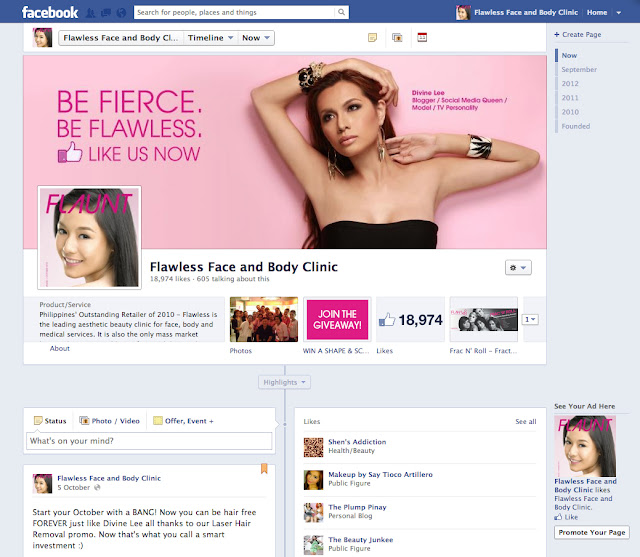
Task: Click Makeup by Say Tioco Artillero avatar
Action: [x=313, y=480]
